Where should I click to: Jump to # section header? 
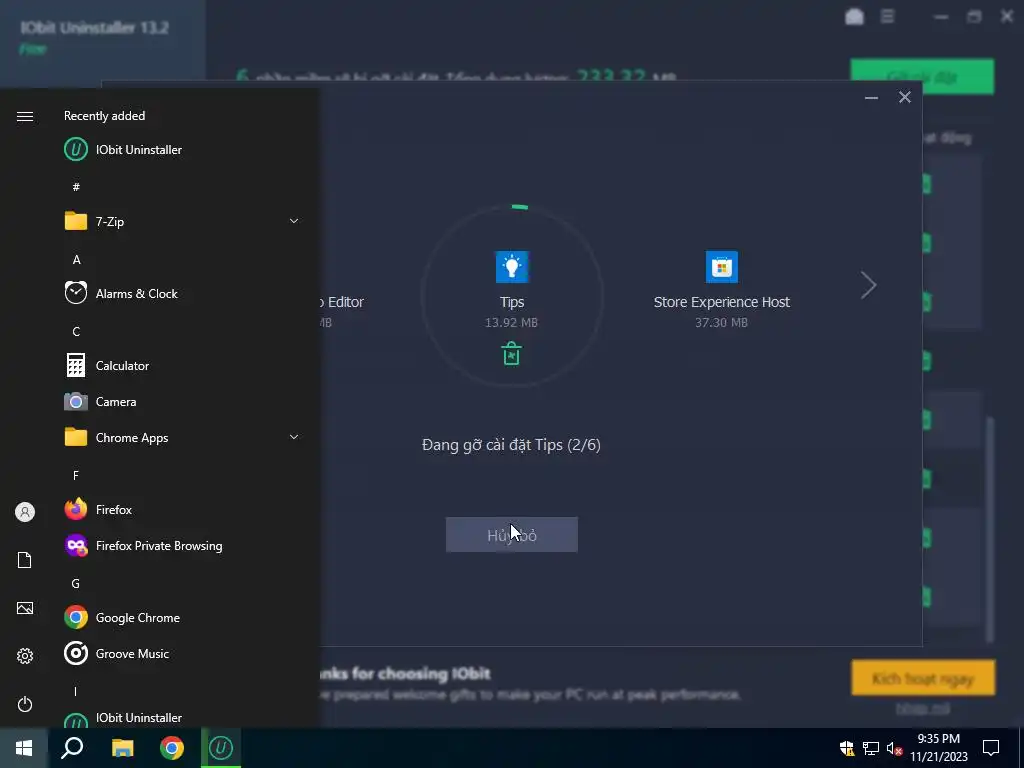(x=76, y=187)
